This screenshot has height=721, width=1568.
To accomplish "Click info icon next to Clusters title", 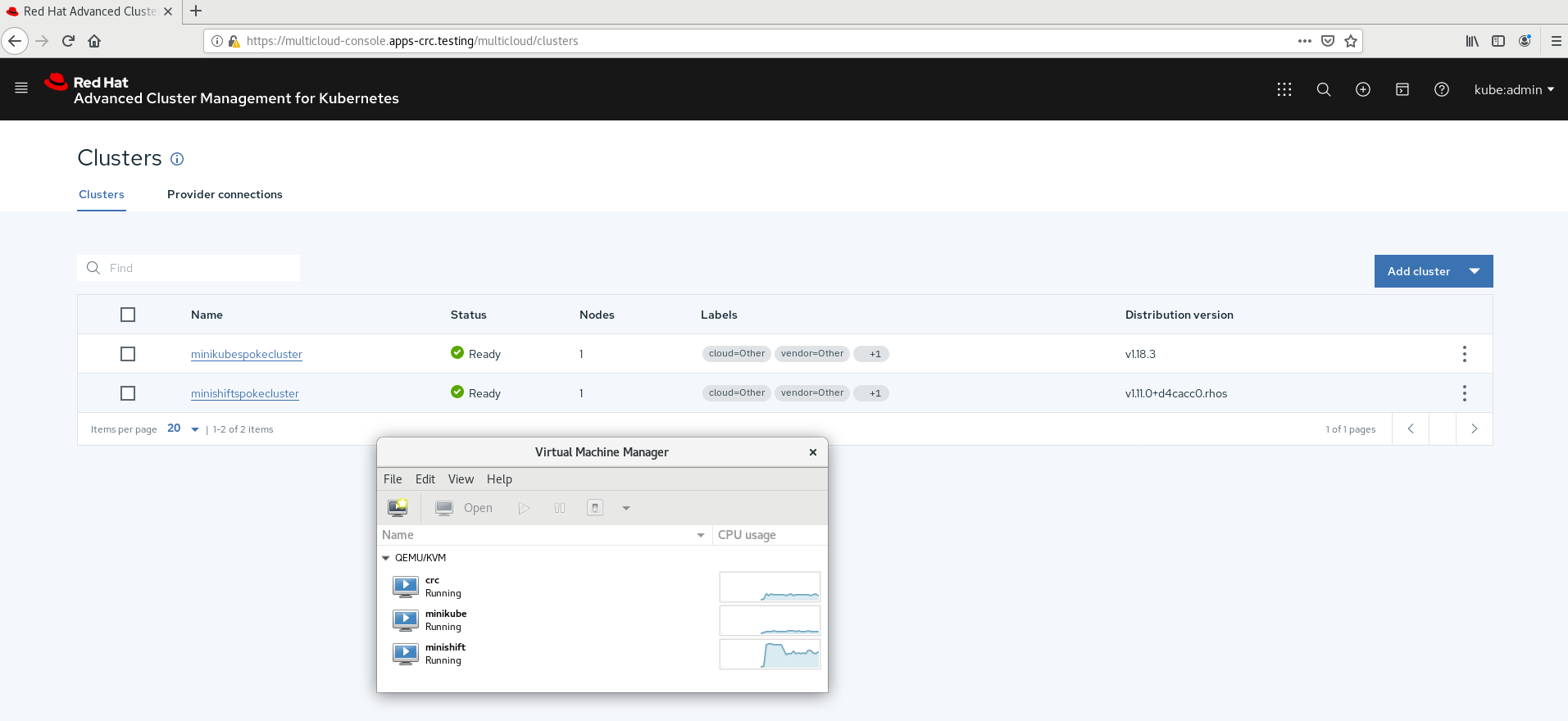I will coord(177,159).
